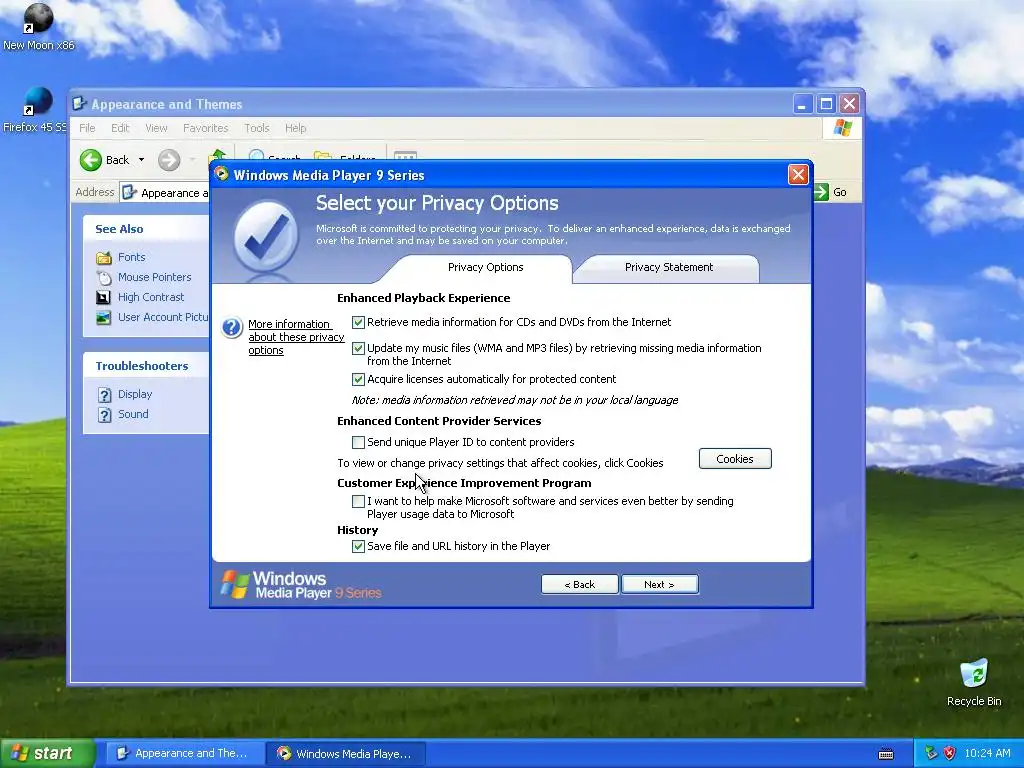This screenshot has height=768, width=1024.
Task: Open More information about these privacy options link
Action: 296,337
